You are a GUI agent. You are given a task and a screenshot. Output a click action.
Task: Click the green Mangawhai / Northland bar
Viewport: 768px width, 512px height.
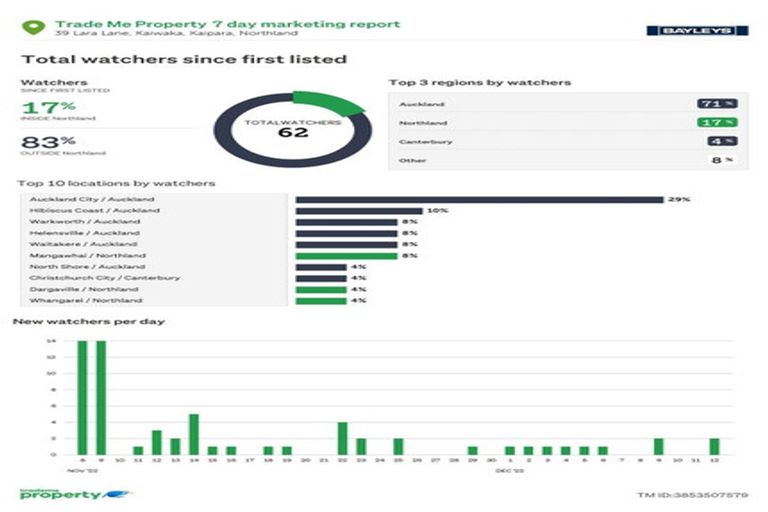(345, 256)
